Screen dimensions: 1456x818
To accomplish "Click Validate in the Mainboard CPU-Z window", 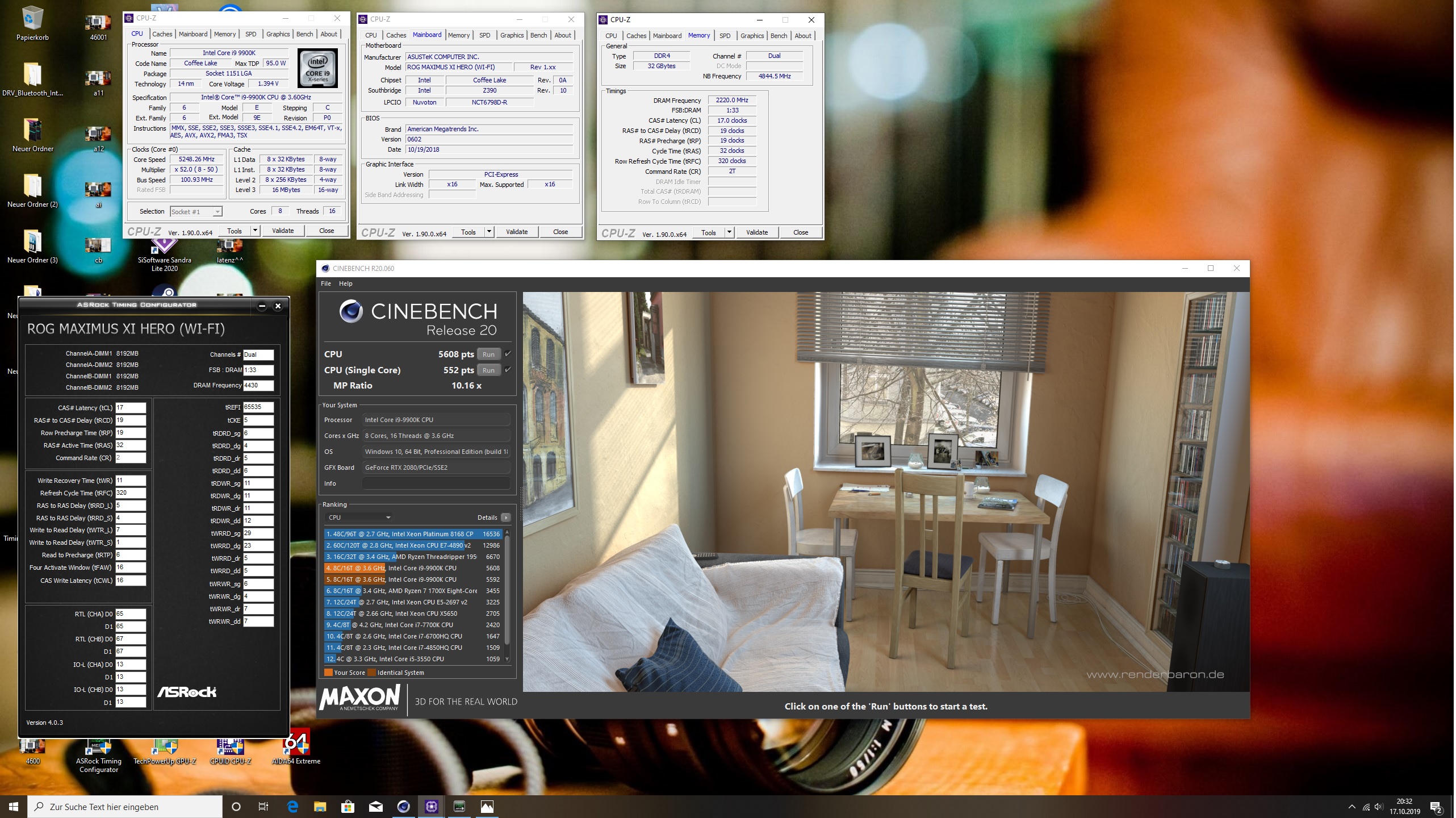I will pyautogui.click(x=517, y=232).
